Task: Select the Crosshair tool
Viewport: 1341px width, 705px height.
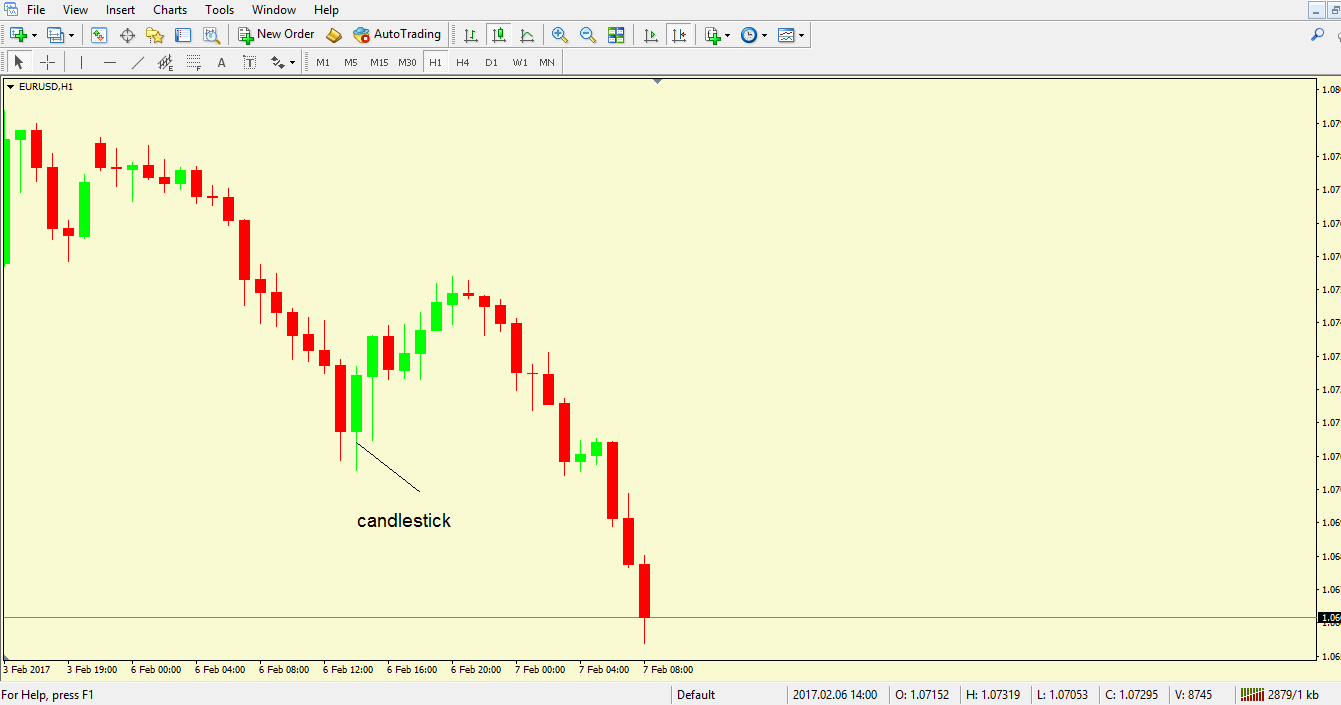Action: tap(47, 61)
